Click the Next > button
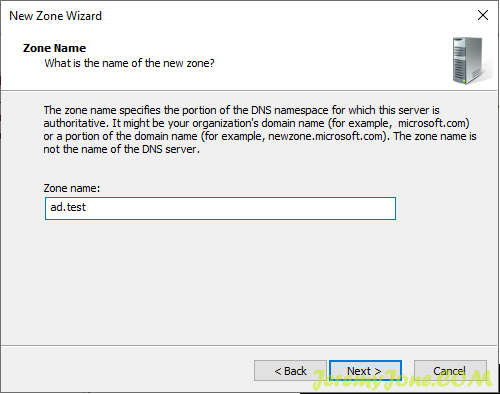This screenshot has height=394, width=500. pyautogui.click(x=365, y=371)
